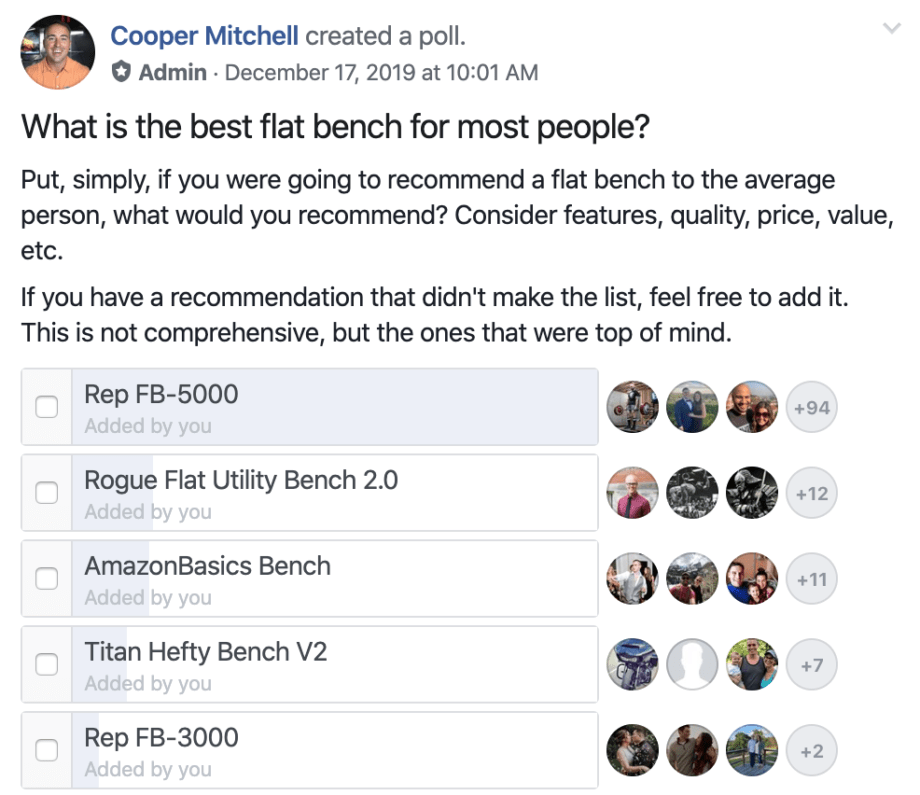This screenshot has width=920, height=795.
Task: Click third voter avatar on AmazonBasics row
Action: [x=752, y=579]
